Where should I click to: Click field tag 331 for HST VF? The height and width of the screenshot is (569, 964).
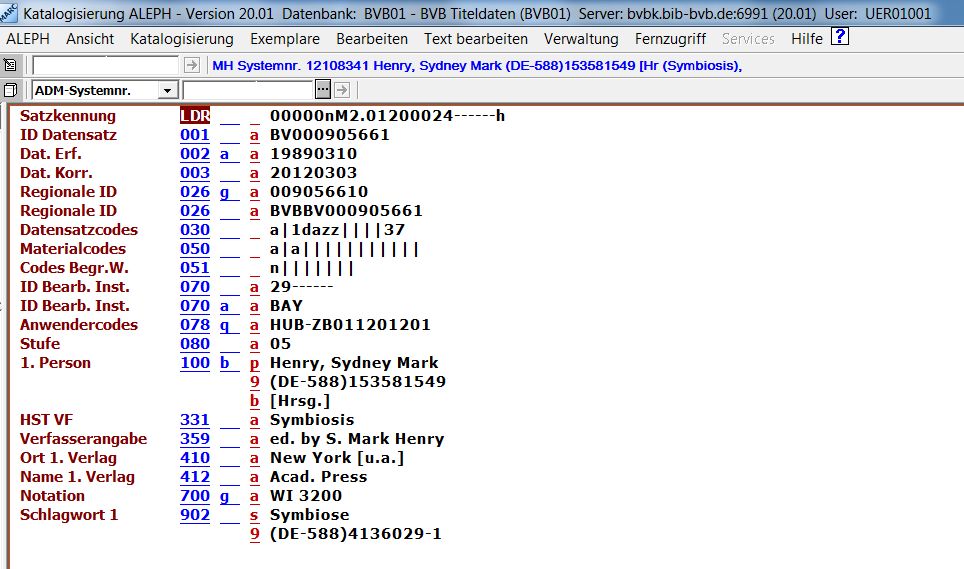(x=195, y=420)
